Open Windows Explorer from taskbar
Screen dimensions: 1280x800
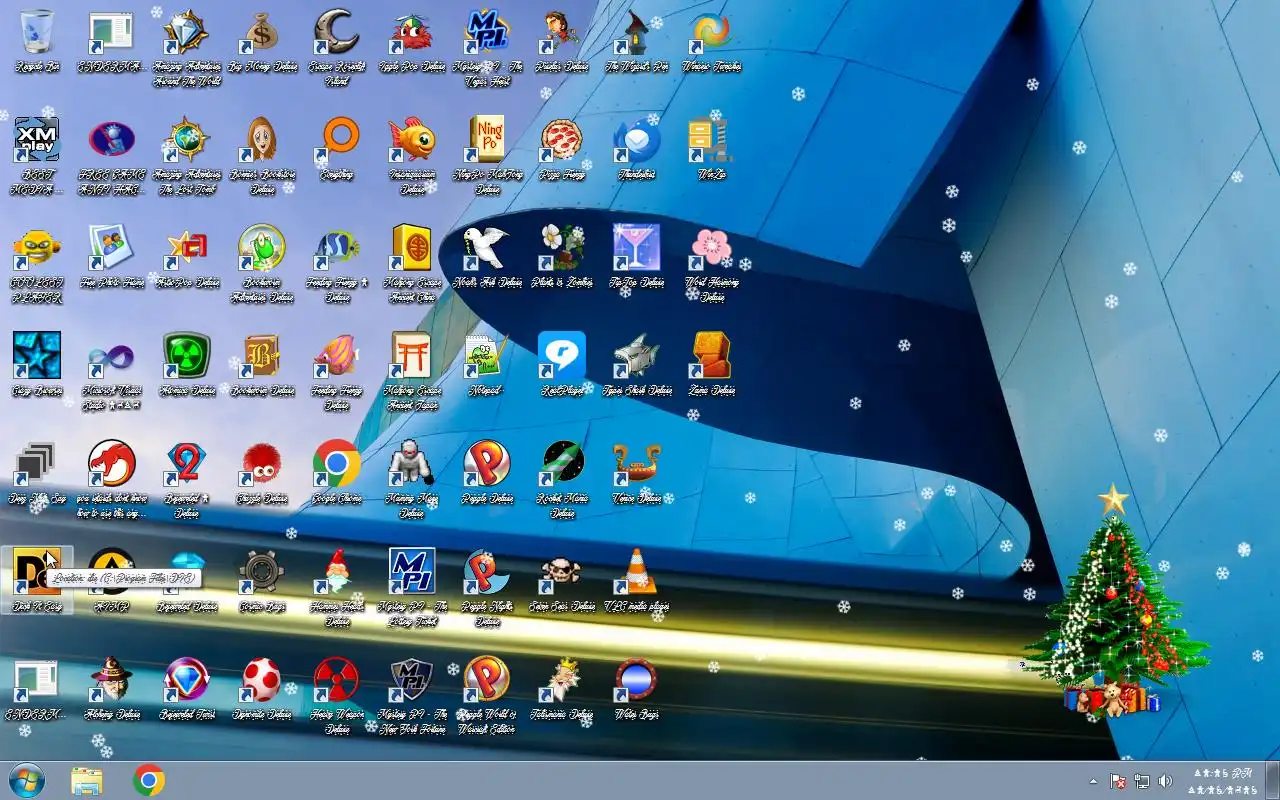coord(87,781)
